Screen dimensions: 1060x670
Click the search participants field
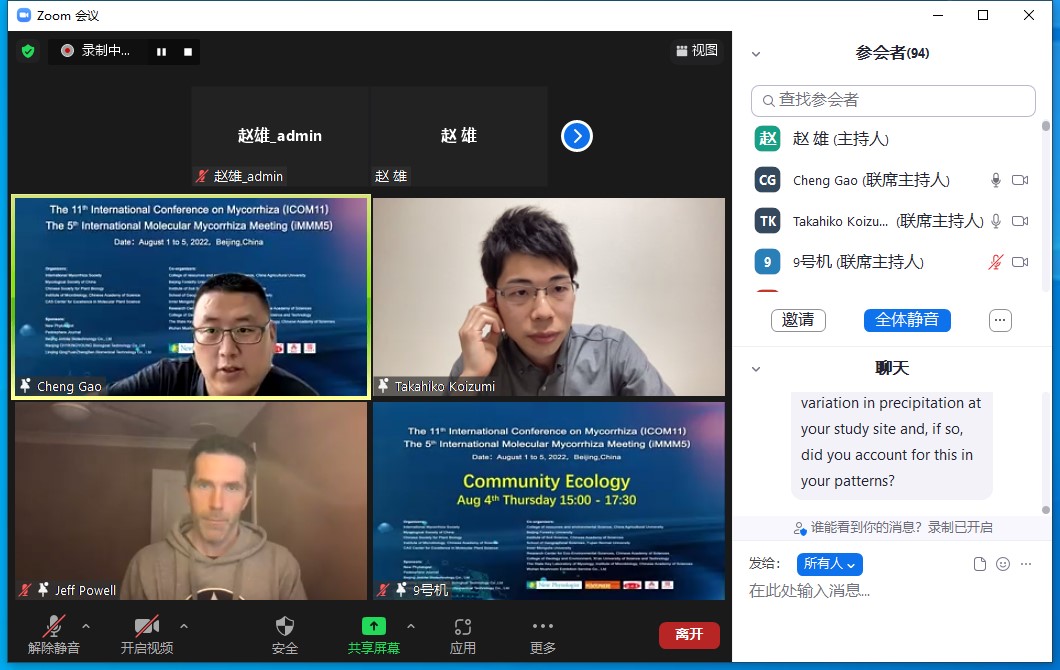click(x=893, y=100)
